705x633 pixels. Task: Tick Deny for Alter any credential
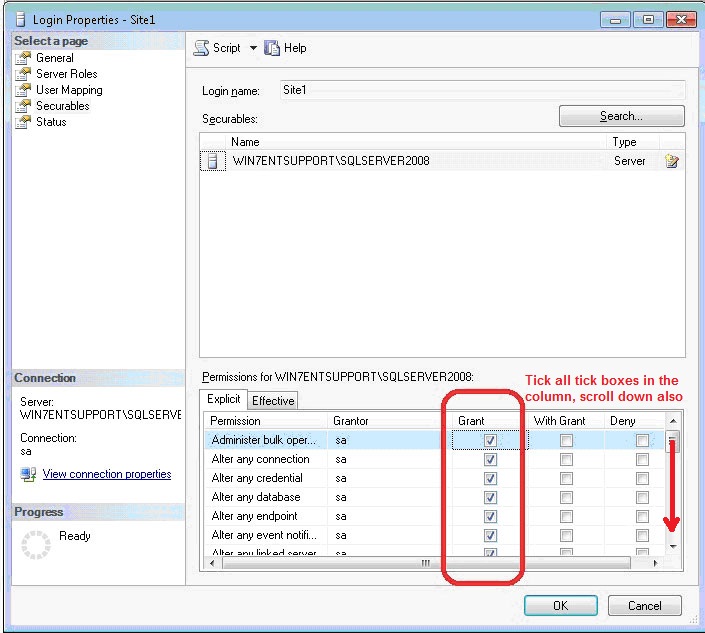pos(642,479)
